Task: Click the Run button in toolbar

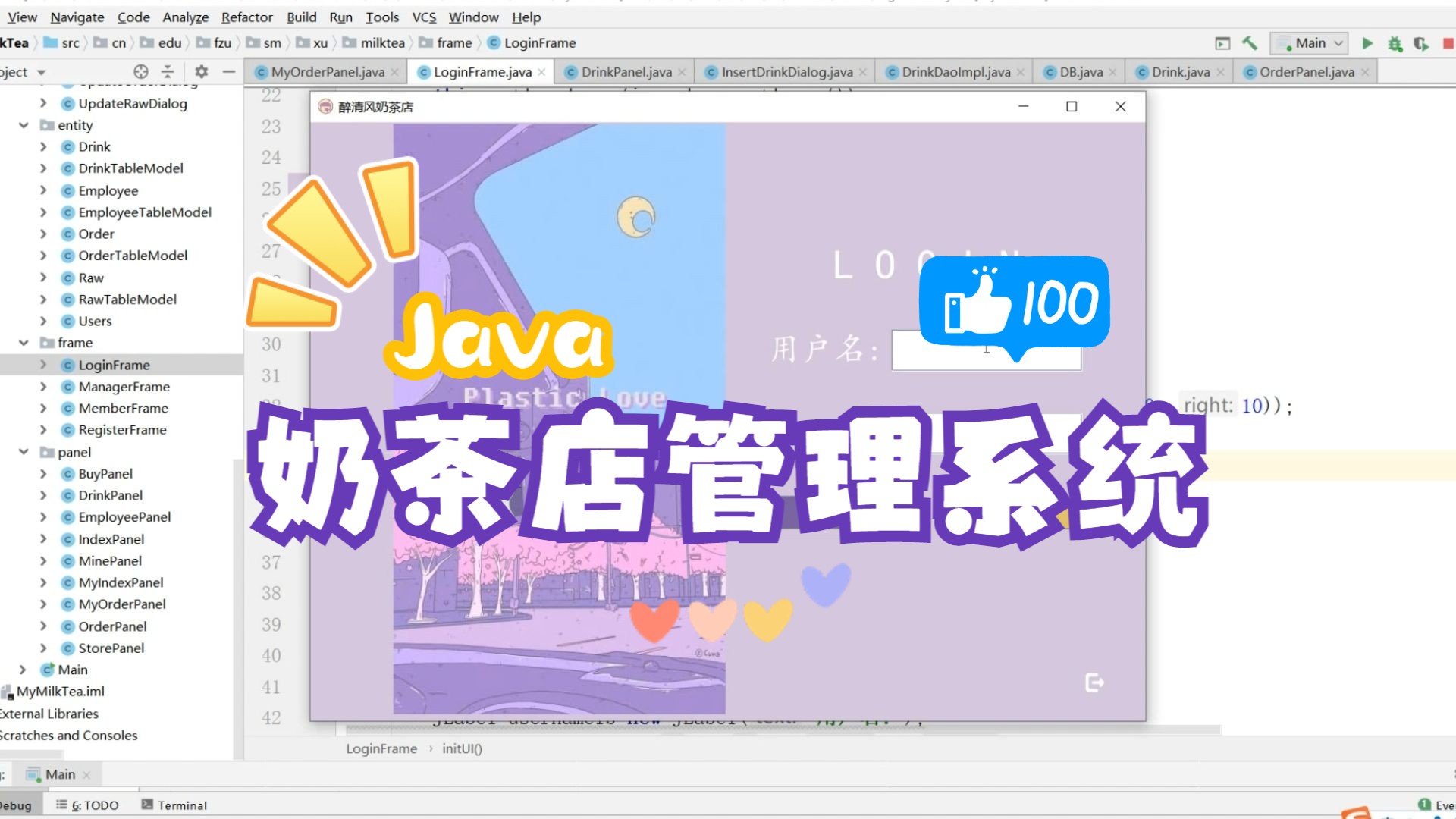Action: (1366, 42)
